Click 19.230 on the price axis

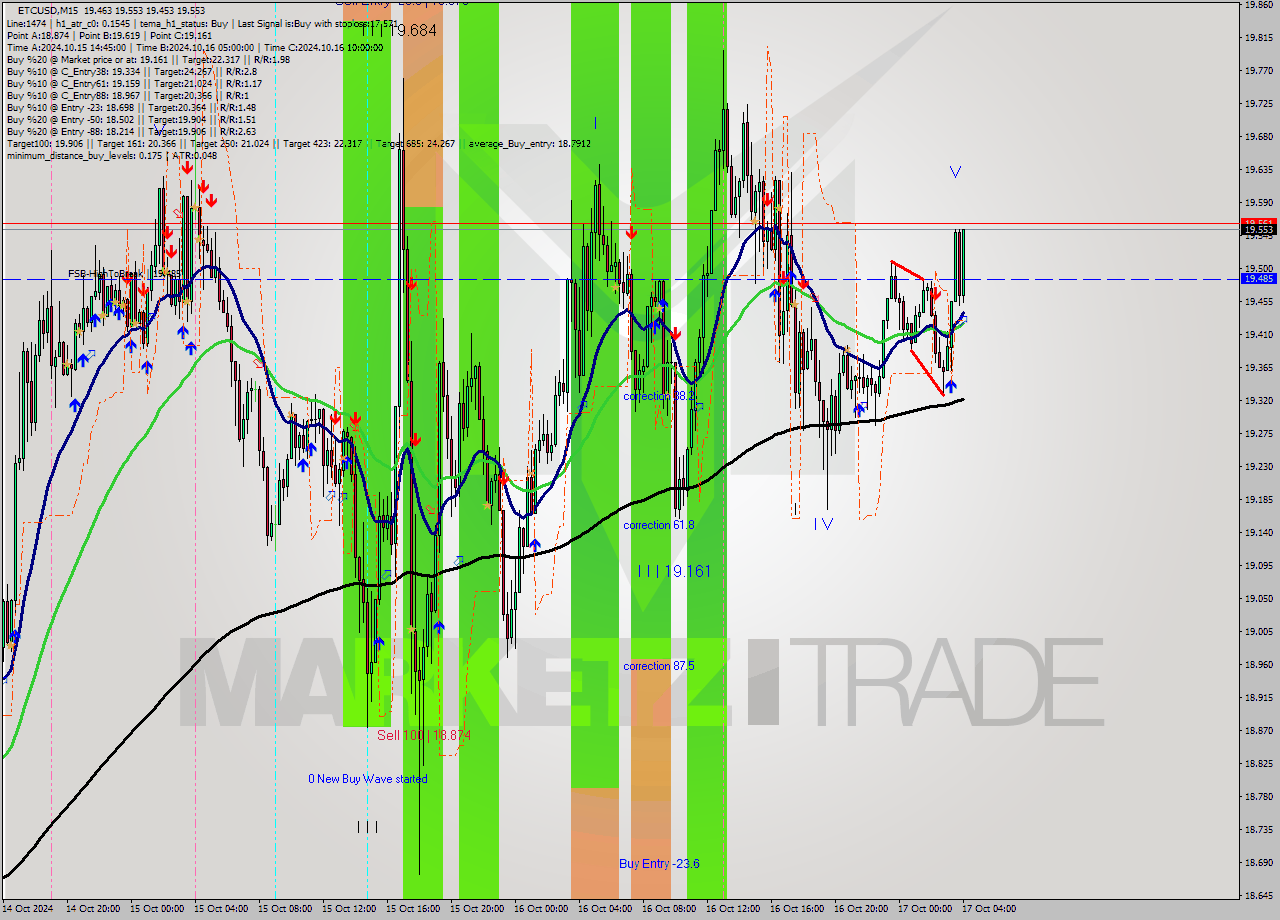(x=1257, y=467)
